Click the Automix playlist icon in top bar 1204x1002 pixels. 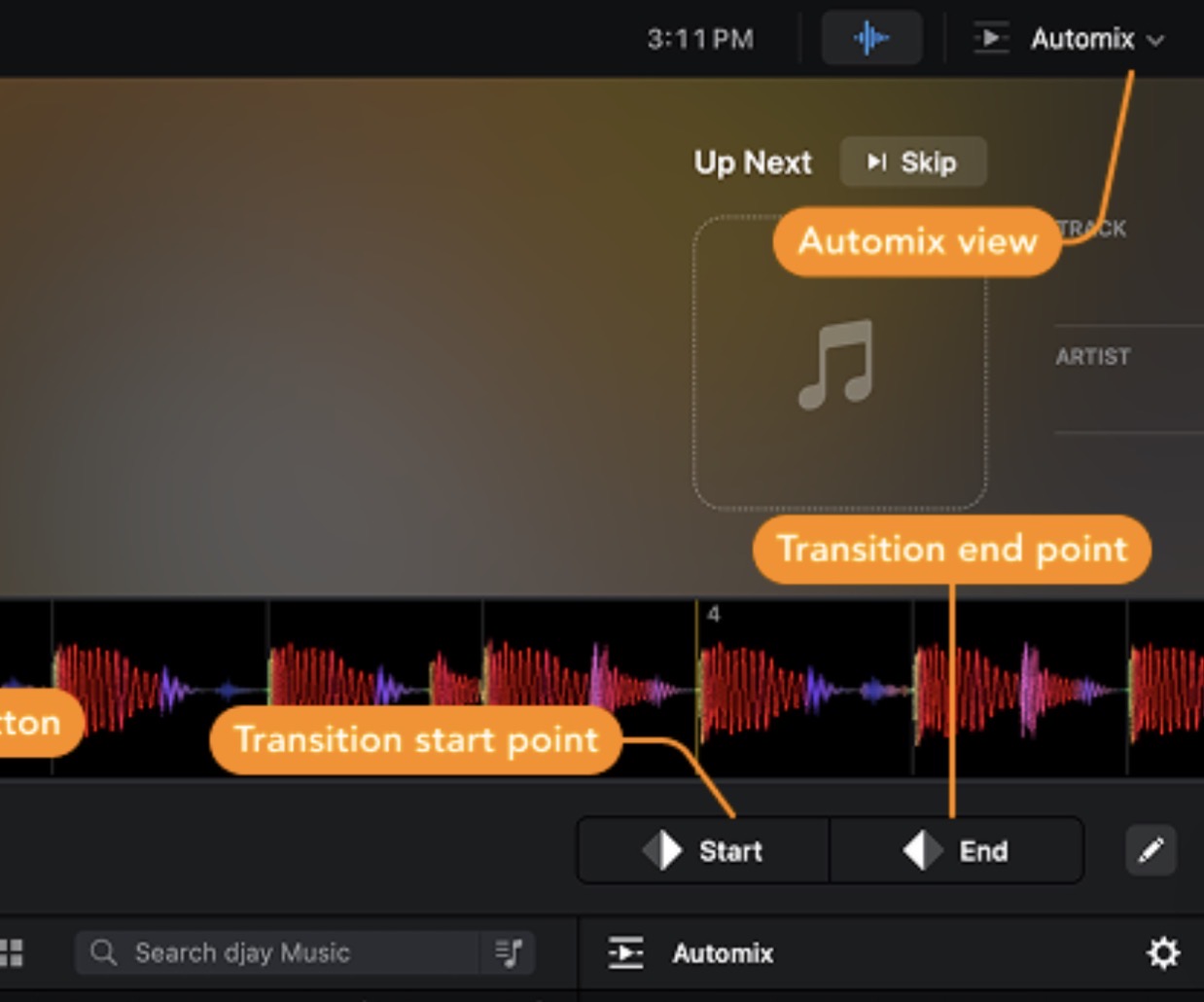tap(991, 39)
